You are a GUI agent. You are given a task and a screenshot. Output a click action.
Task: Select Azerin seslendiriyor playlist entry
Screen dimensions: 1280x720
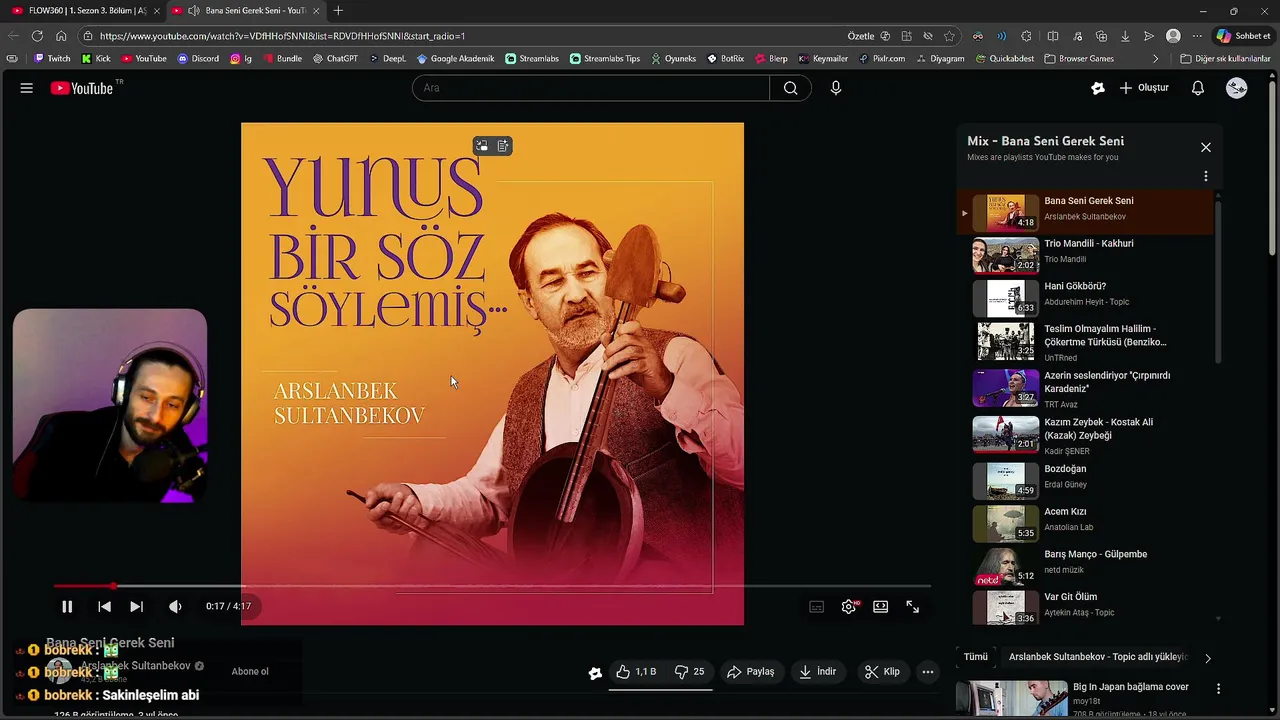[1085, 389]
